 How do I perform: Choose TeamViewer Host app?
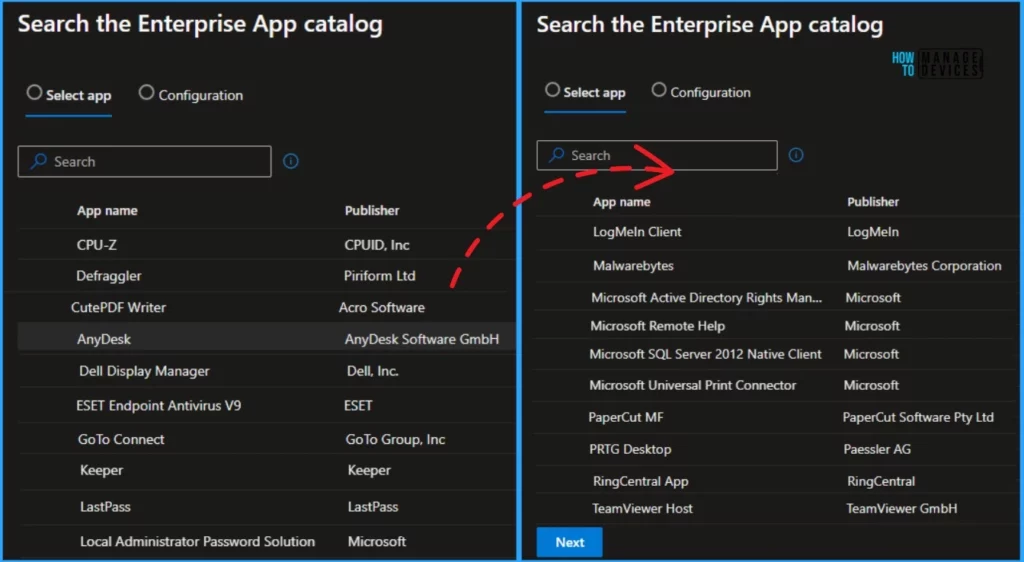point(642,508)
